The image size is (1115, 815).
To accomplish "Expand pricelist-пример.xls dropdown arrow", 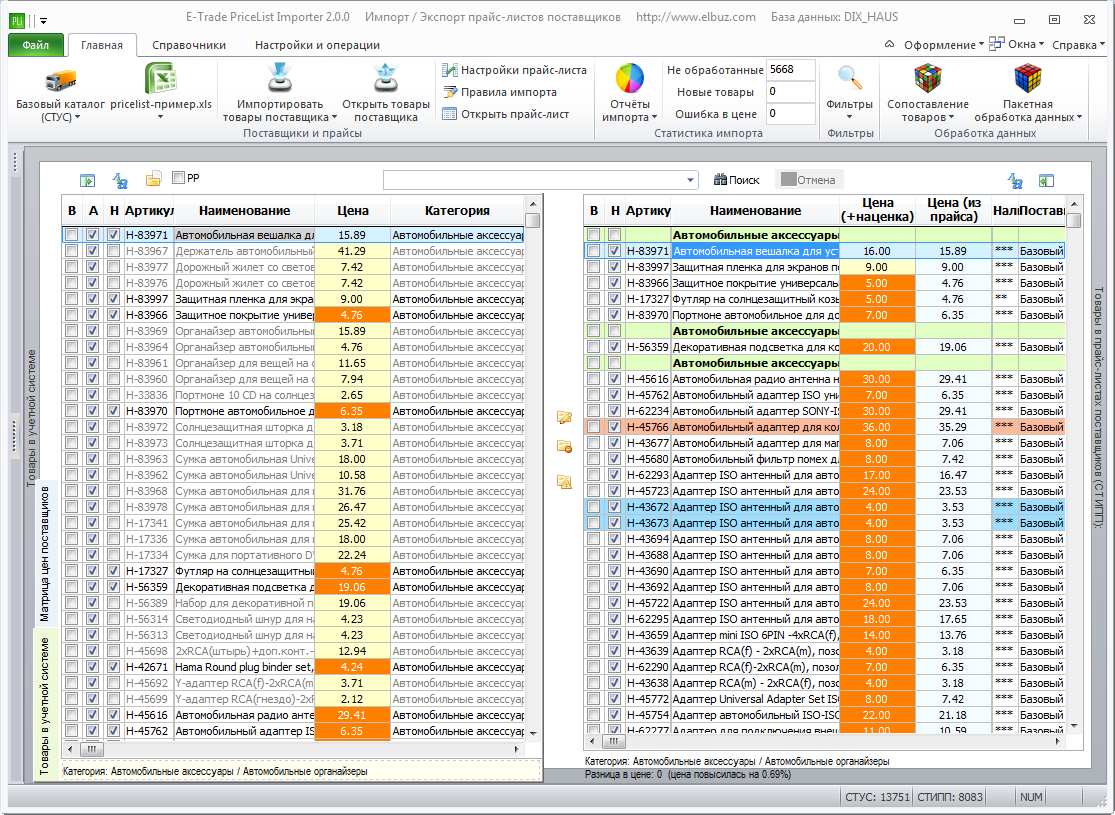I will 161,117.
